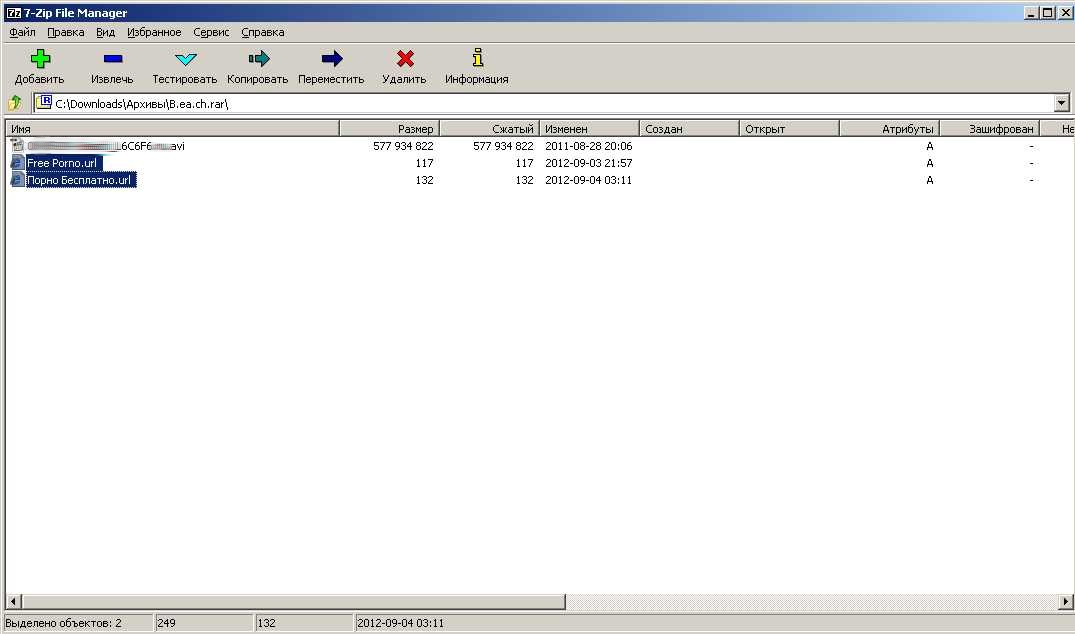
Task: Sort by the Имя column header
Action: [x=172, y=129]
